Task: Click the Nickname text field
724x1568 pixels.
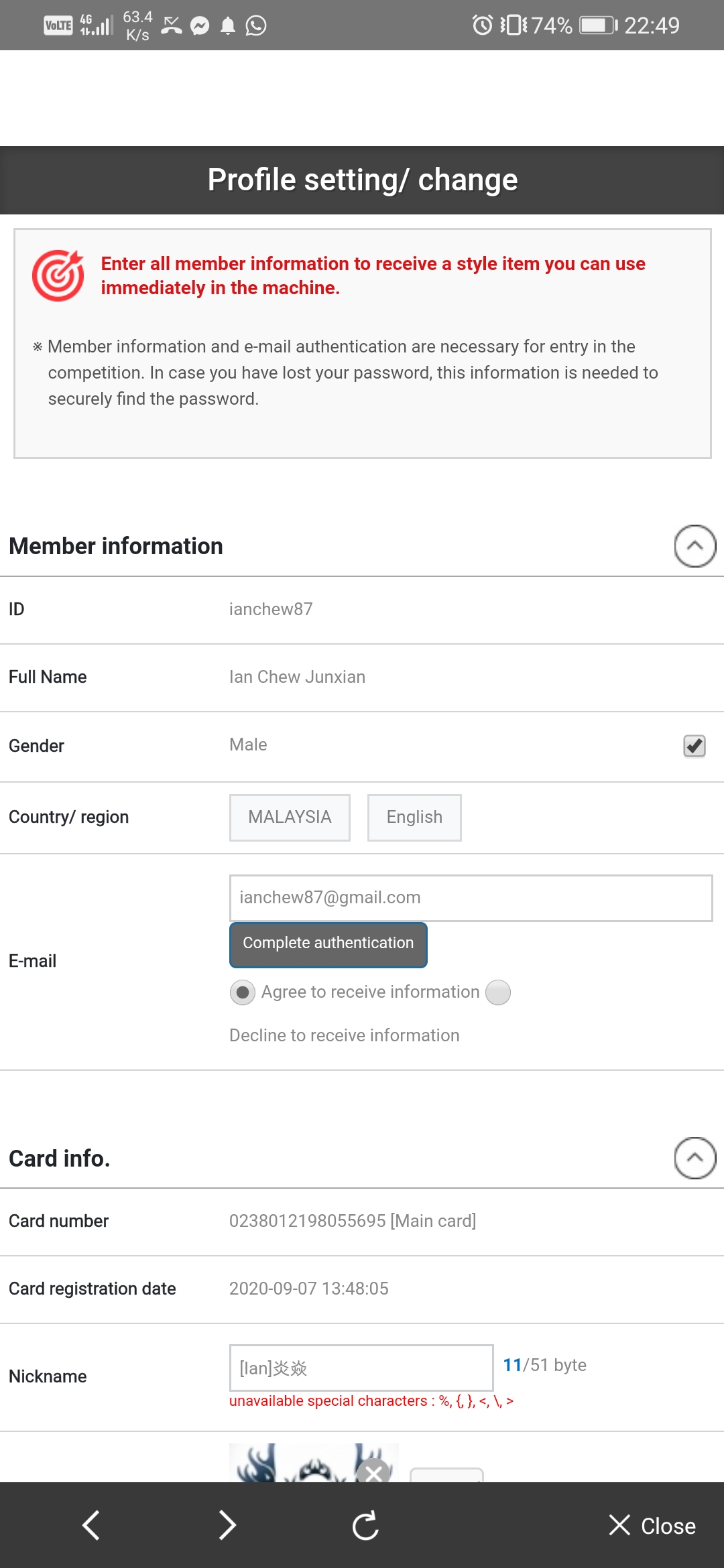Action: coord(361,1368)
